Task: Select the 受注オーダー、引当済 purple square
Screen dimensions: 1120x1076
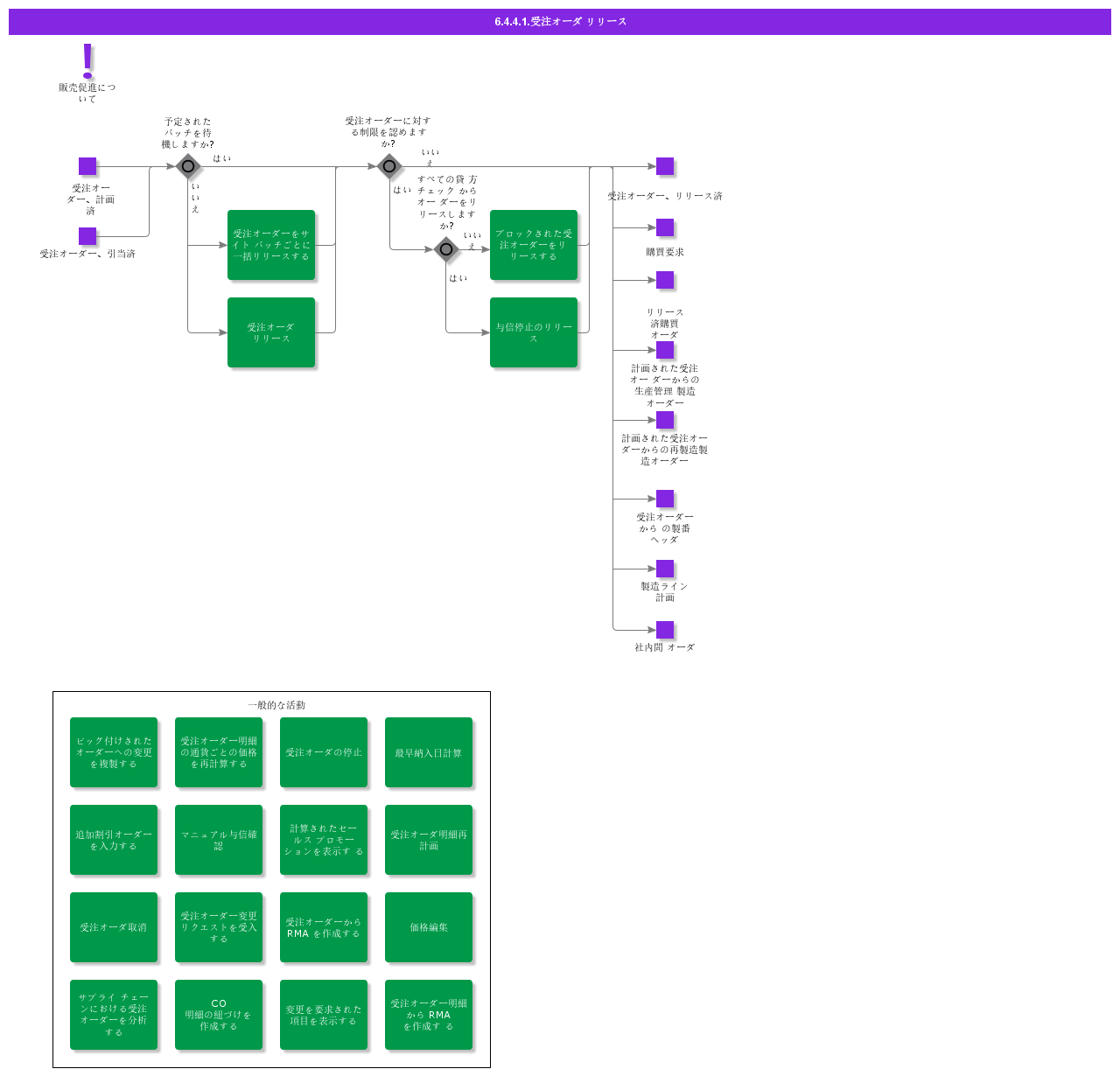Action: pos(87,236)
